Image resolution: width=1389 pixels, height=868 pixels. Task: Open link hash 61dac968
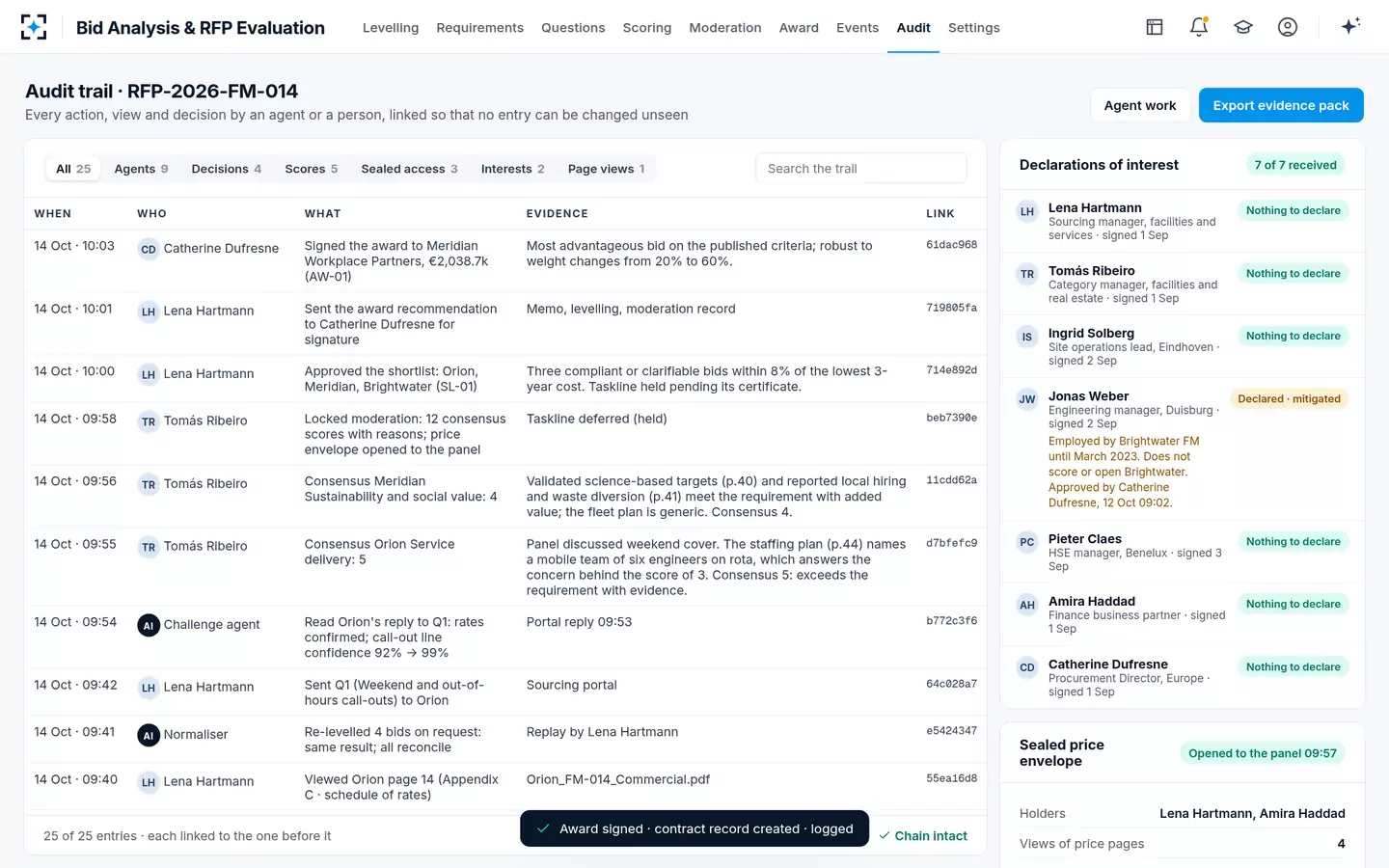[x=952, y=245]
